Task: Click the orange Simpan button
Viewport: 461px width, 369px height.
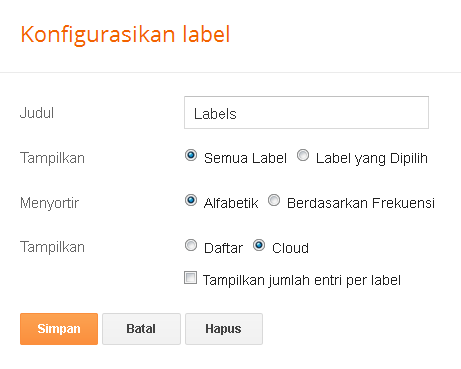Action: click(59, 329)
